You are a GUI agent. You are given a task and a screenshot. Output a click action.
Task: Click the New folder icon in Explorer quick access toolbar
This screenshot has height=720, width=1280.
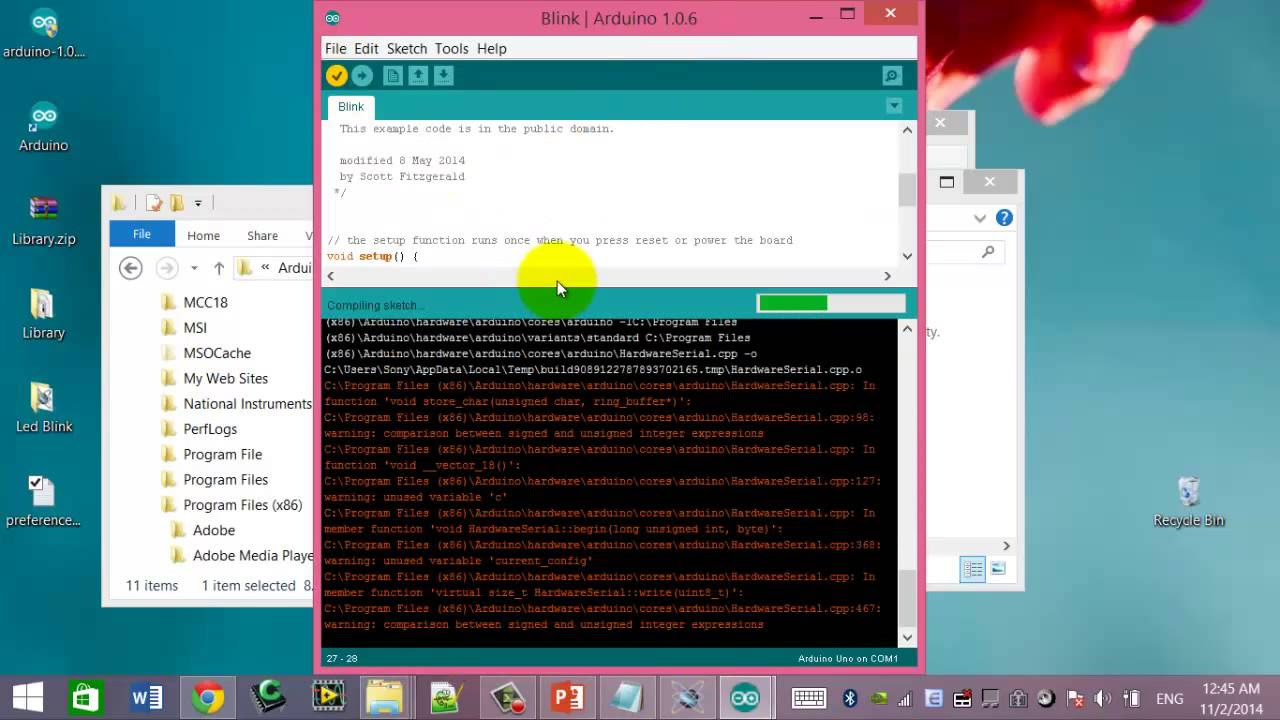(x=177, y=203)
